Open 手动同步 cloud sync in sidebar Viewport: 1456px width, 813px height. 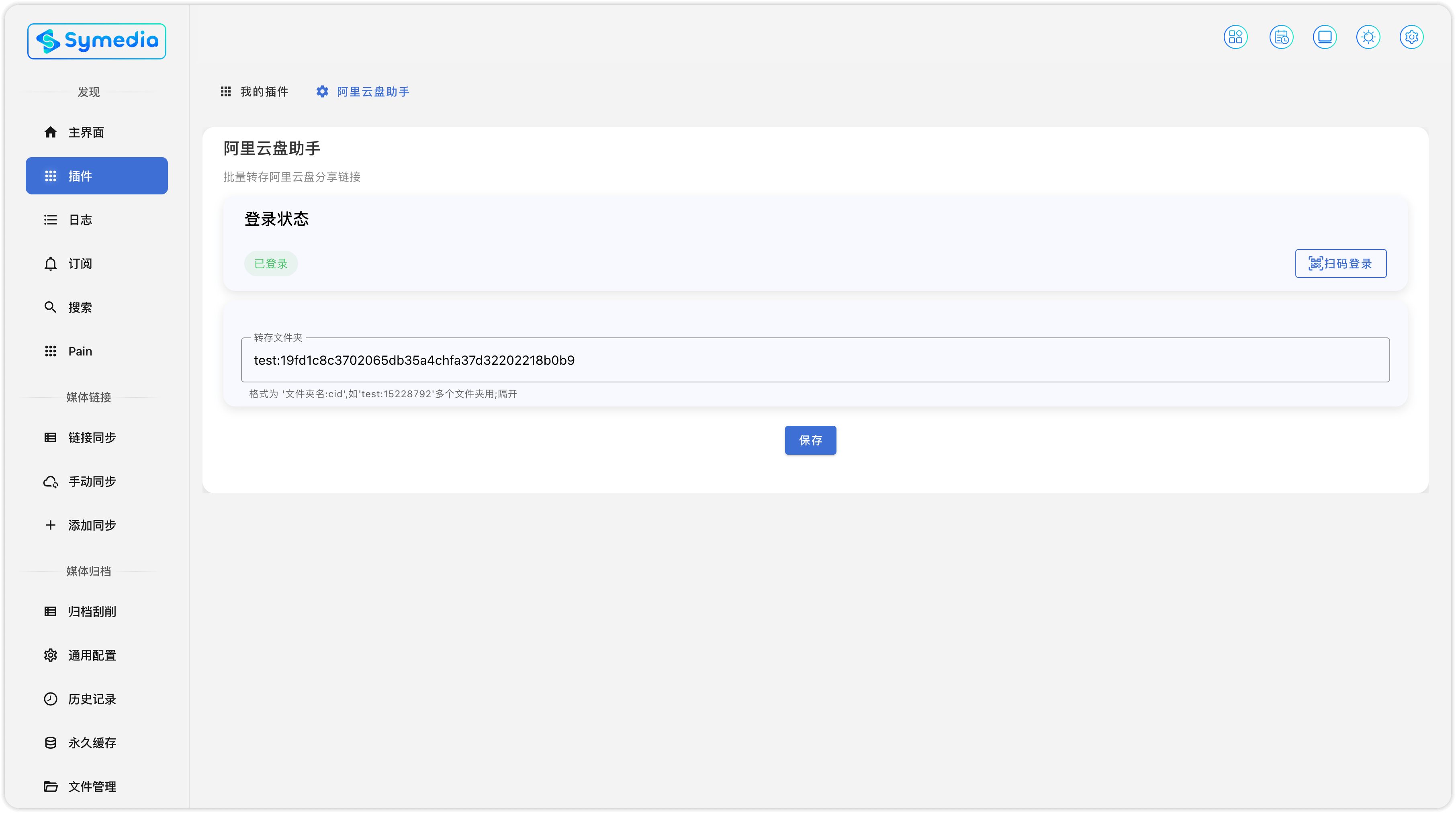tap(92, 481)
